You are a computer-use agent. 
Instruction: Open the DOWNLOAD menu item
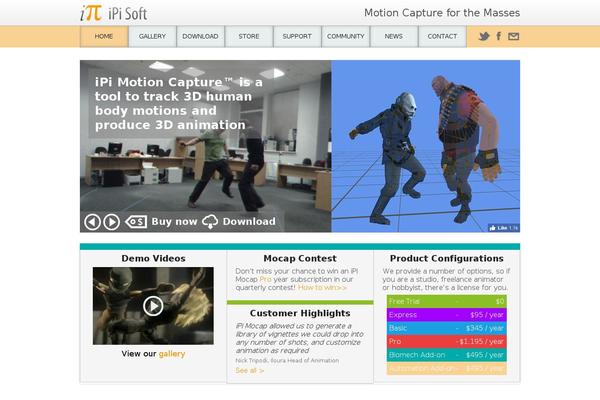tap(201, 36)
